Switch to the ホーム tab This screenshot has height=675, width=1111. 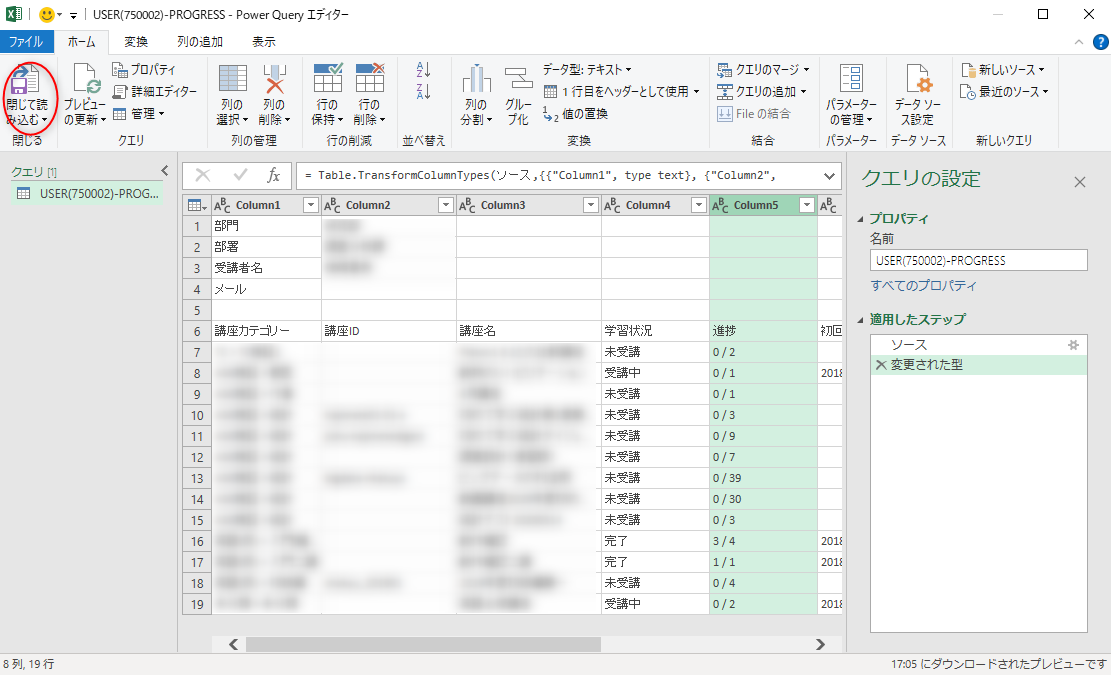coord(81,42)
